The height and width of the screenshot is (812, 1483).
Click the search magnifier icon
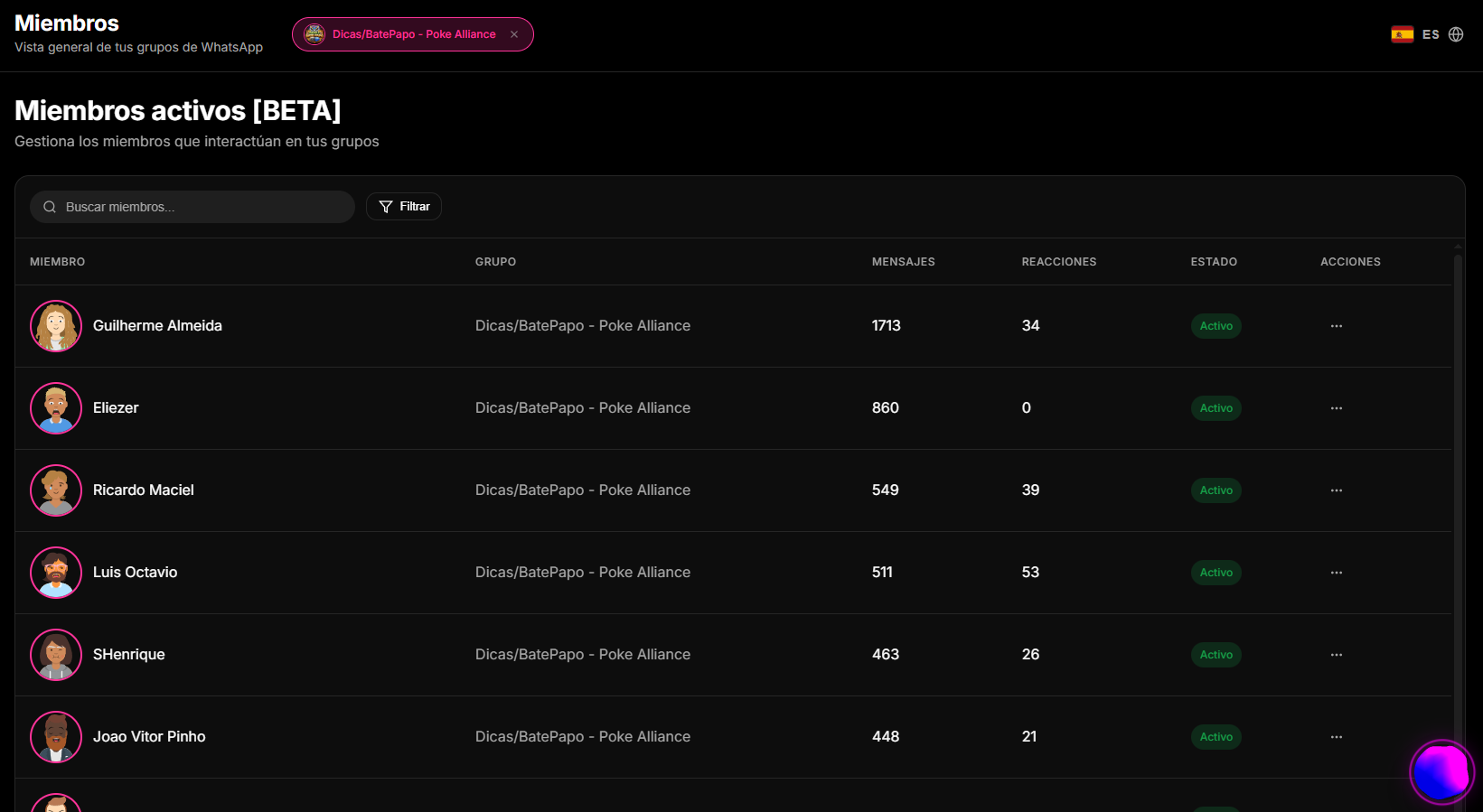point(50,207)
